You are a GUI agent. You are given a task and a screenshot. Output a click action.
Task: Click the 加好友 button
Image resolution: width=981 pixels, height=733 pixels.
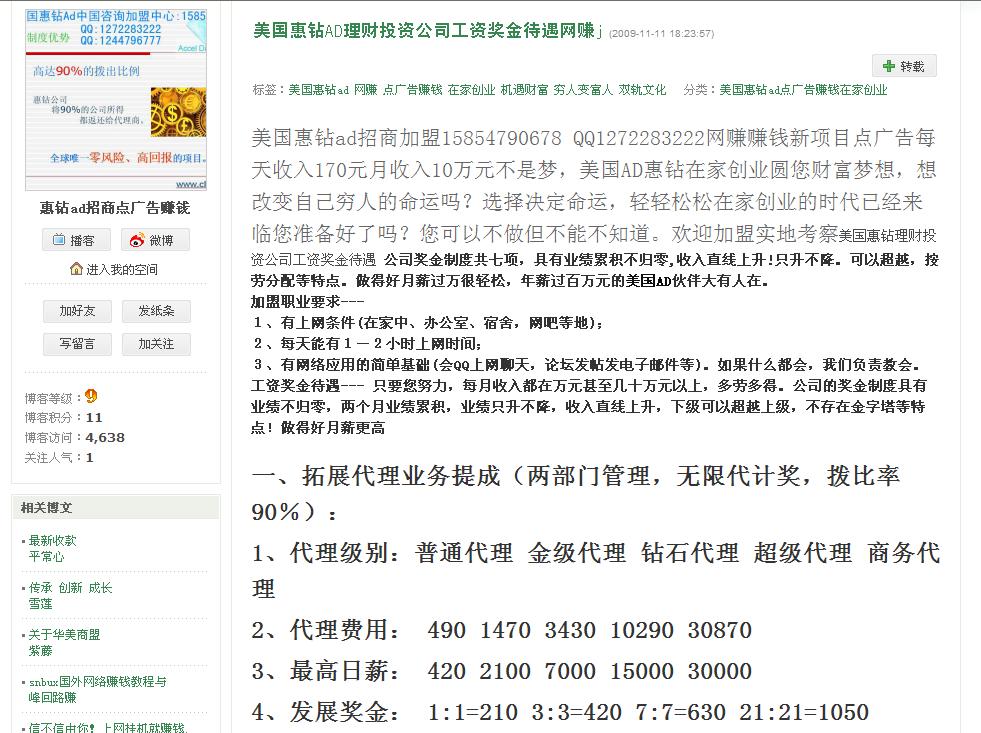pos(78,311)
